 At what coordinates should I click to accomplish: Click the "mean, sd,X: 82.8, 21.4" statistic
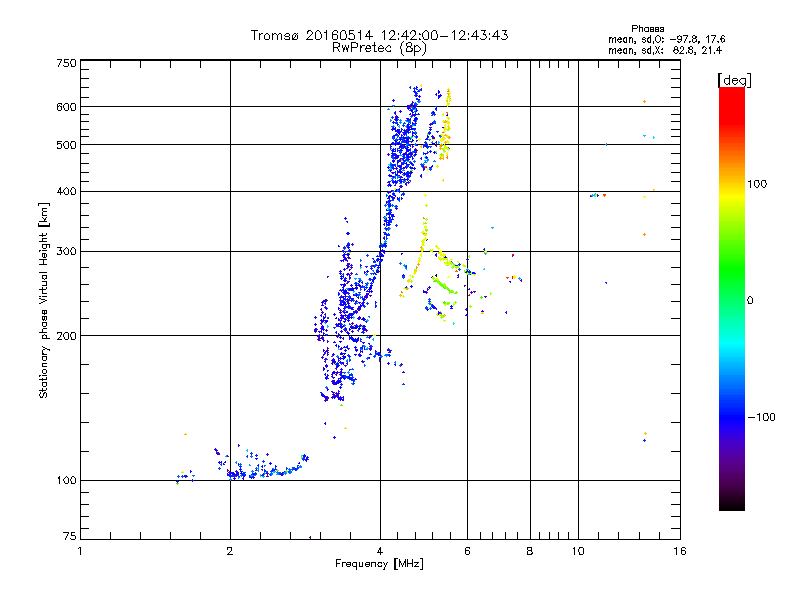click(665, 50)
